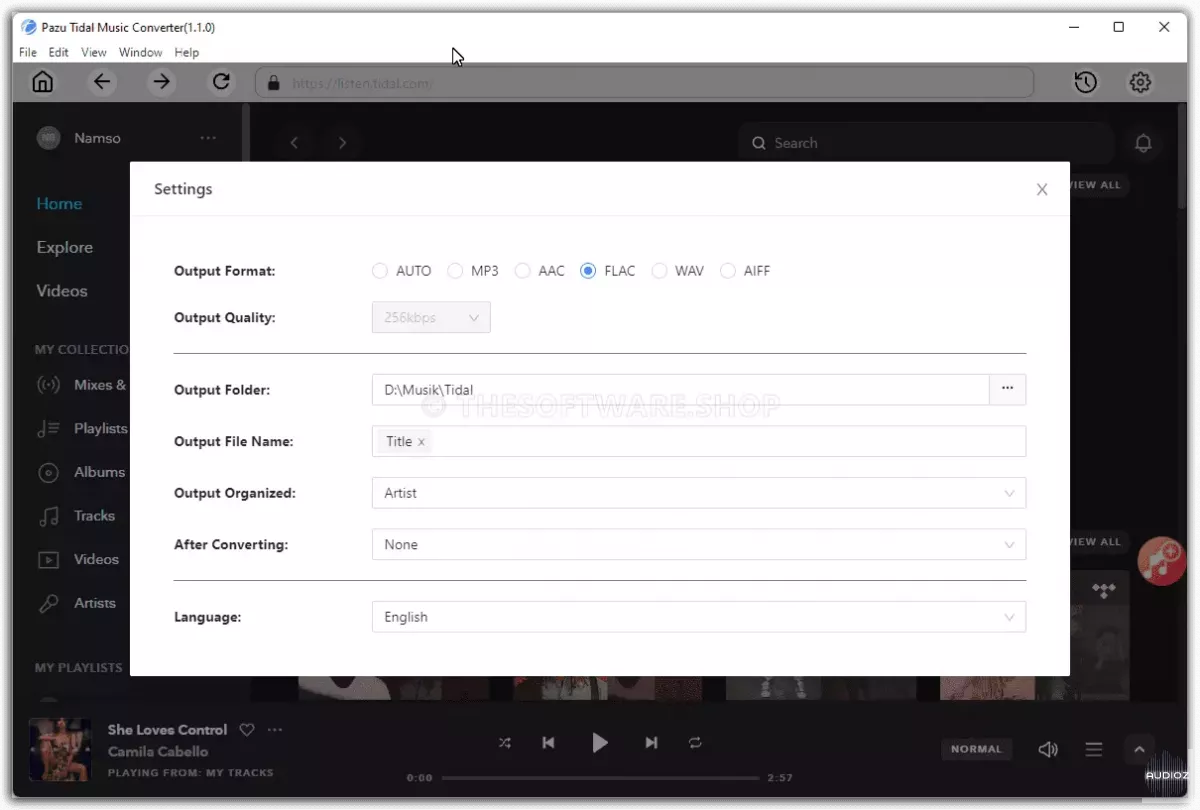Open the Help menu
1200x810 pixels.
[187, 52]
